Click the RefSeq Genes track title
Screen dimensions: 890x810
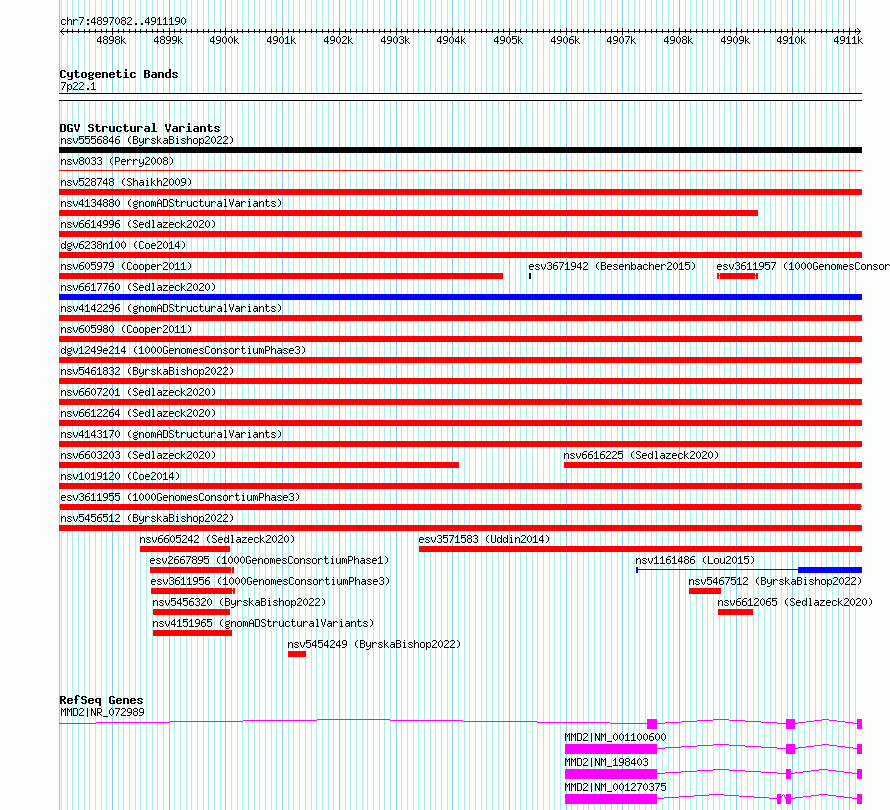(101, 700)
